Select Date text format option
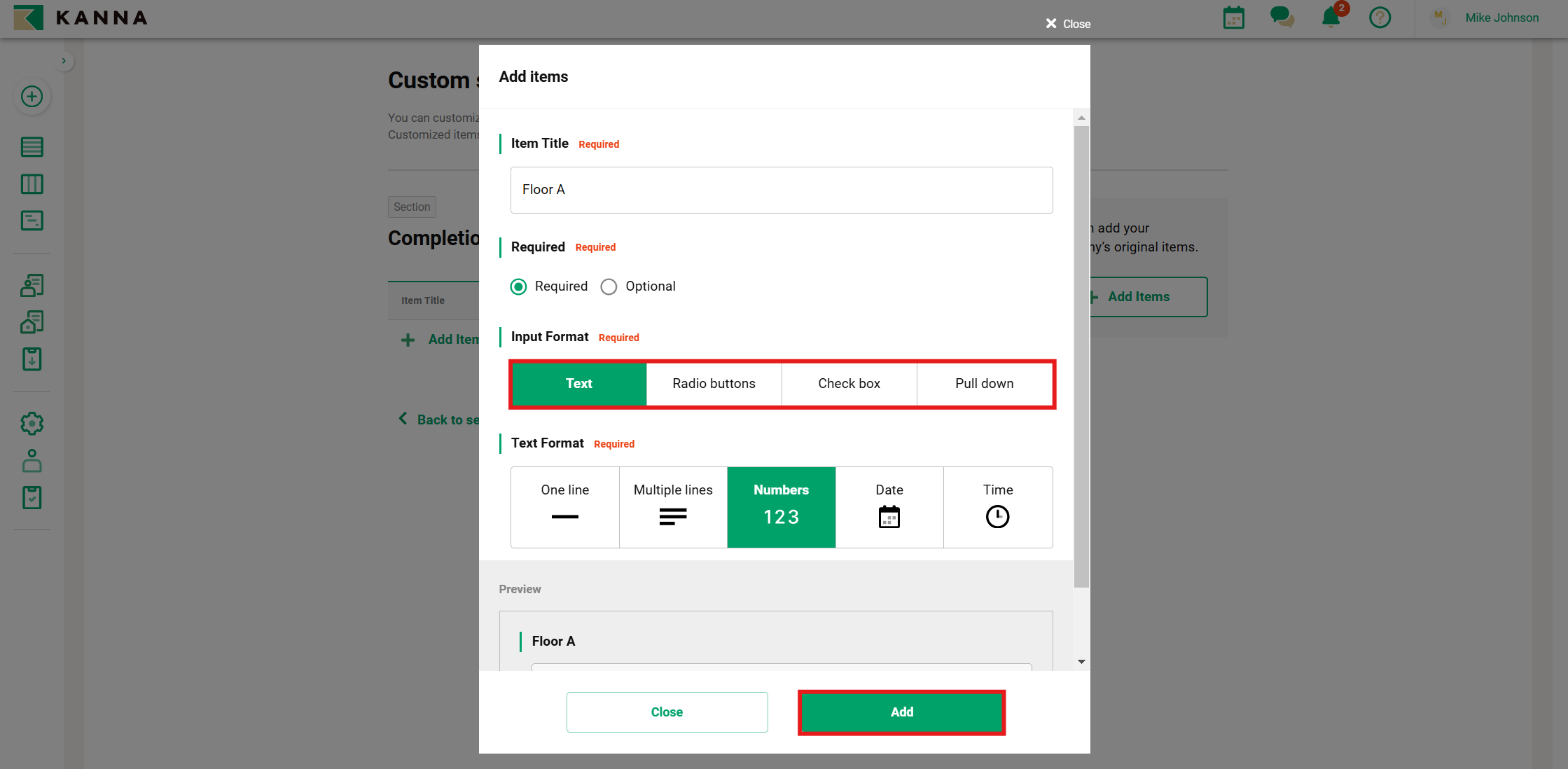The width and height of the screenshot is (1568, 769). [x=889, y=507]
